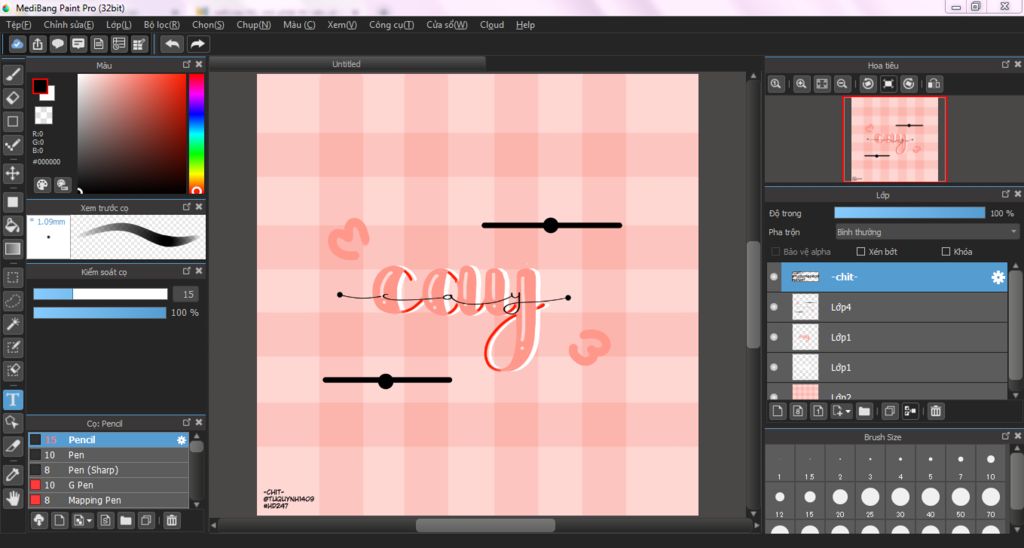Image resolution: width=1024 pixels, height=548 pixels.
Task: Click the rainbow hue strip
Action: 197,133
